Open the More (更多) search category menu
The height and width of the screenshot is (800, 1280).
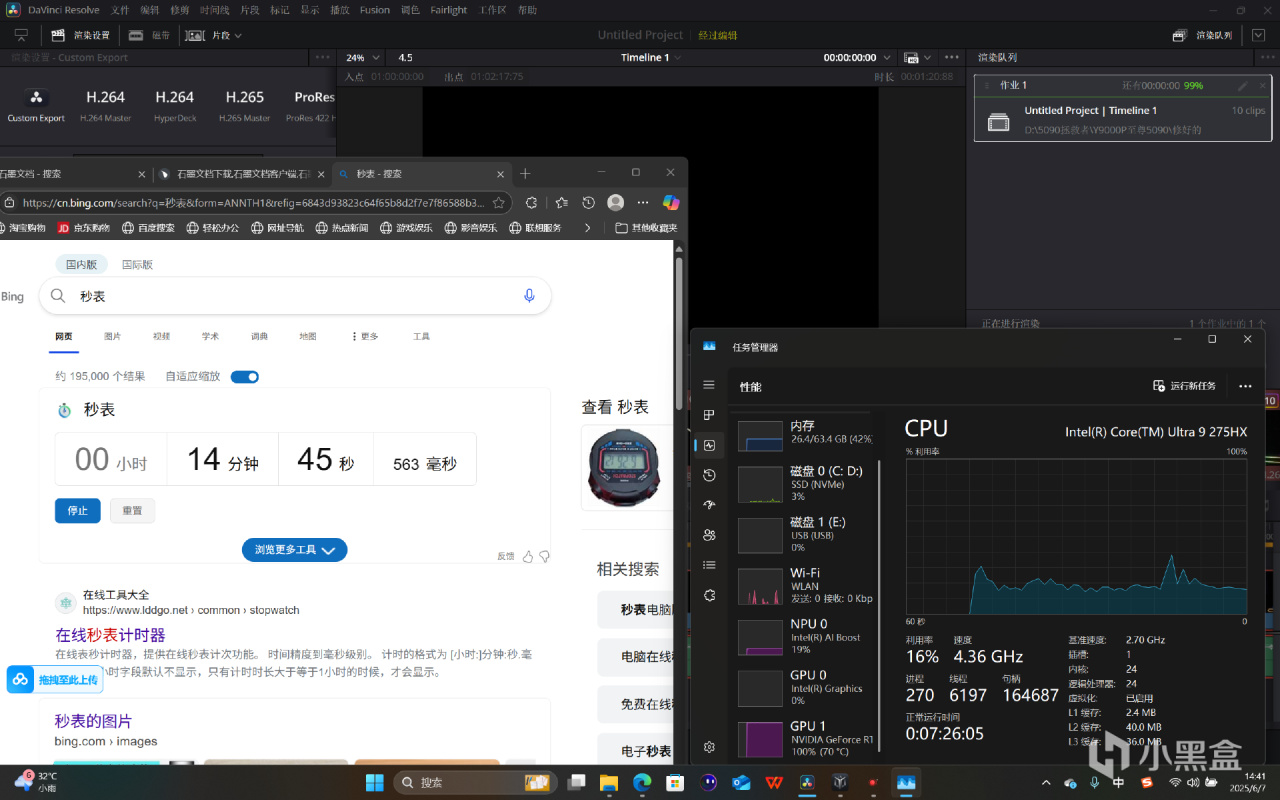[364, 337]
